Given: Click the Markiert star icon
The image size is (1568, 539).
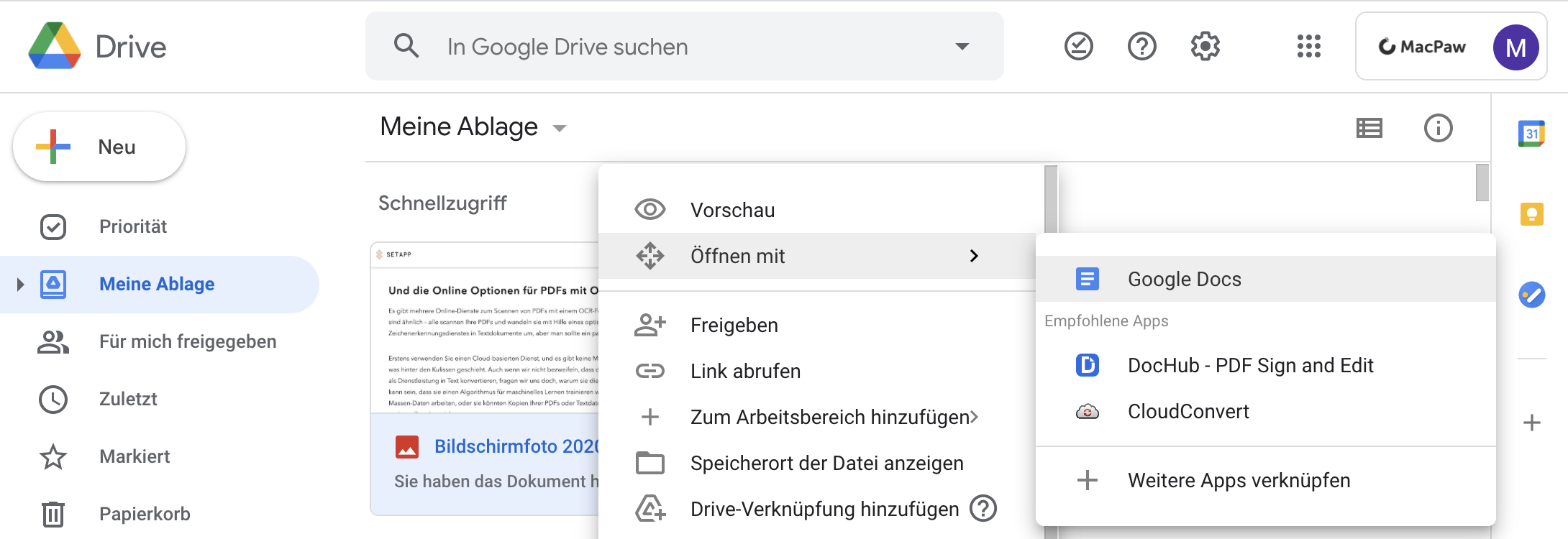Looking at the screenshot, I should (x=53, y=456).
